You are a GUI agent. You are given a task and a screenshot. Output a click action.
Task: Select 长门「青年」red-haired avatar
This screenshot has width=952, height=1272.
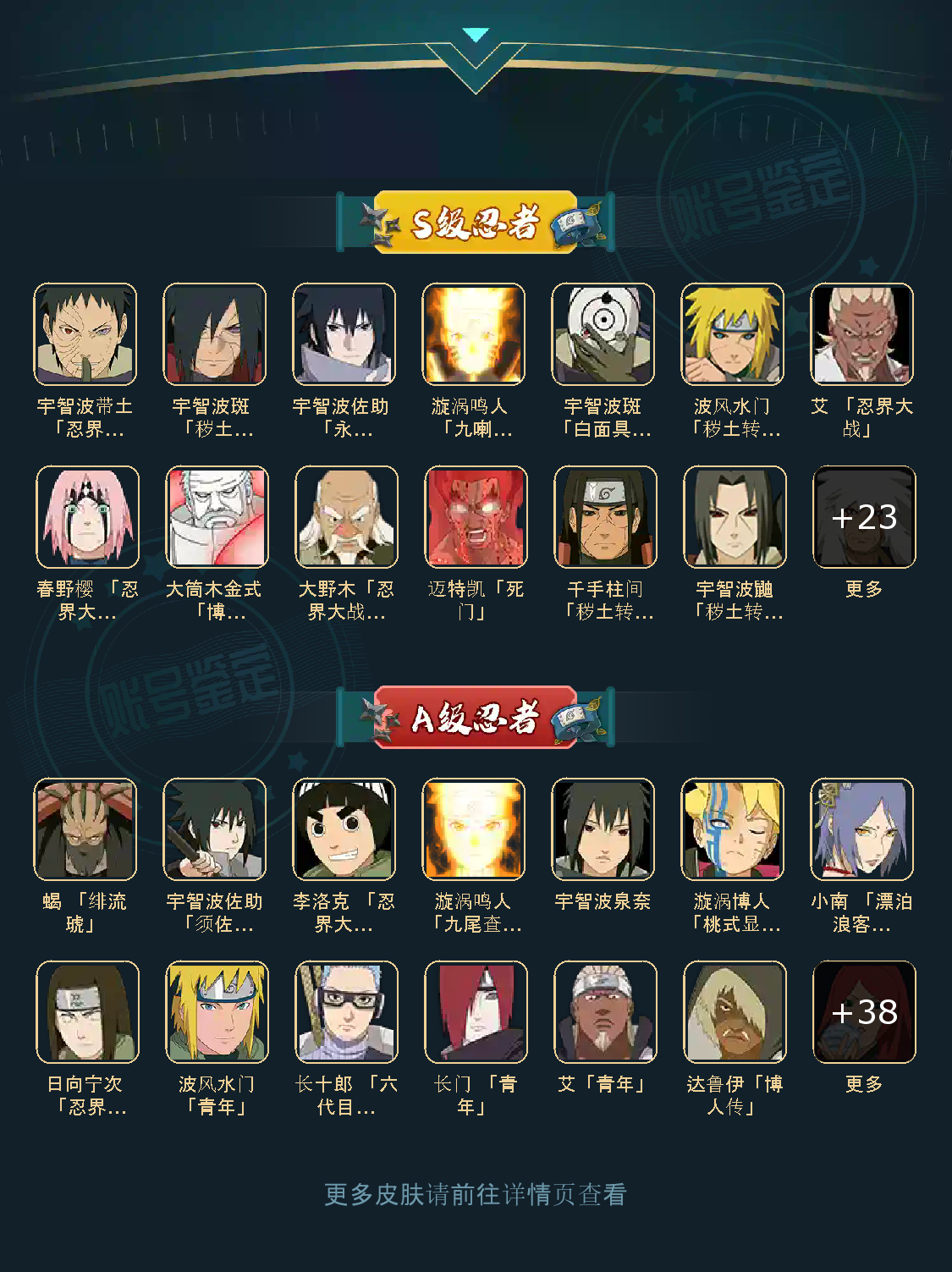coord(476,1012)
